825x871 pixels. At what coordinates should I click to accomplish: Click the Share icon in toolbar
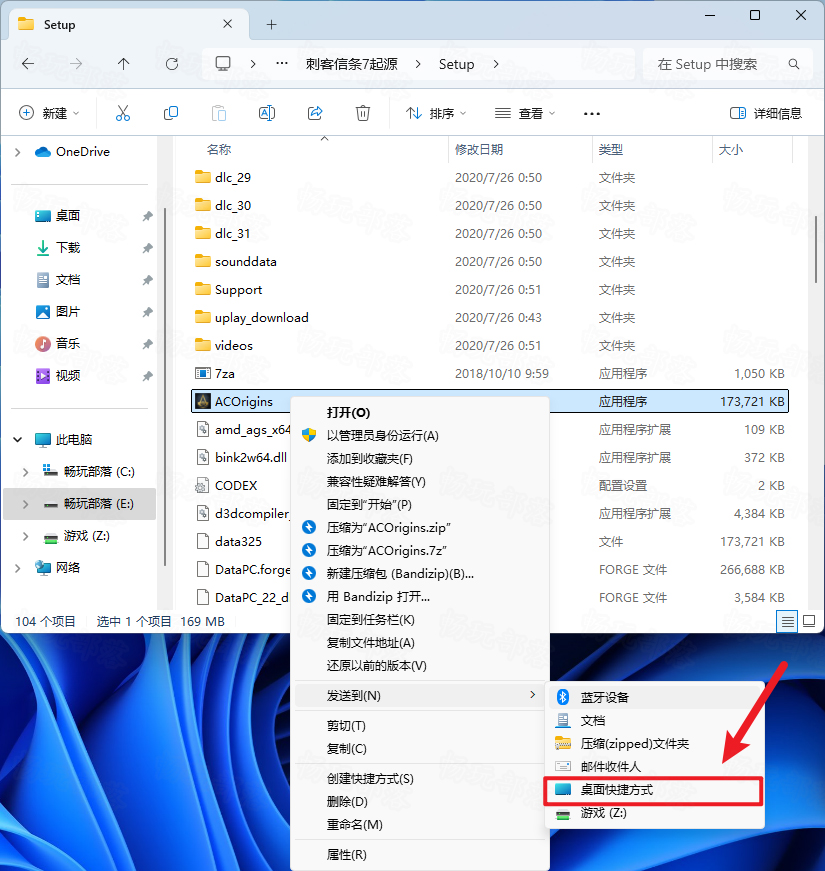(315, 113)
